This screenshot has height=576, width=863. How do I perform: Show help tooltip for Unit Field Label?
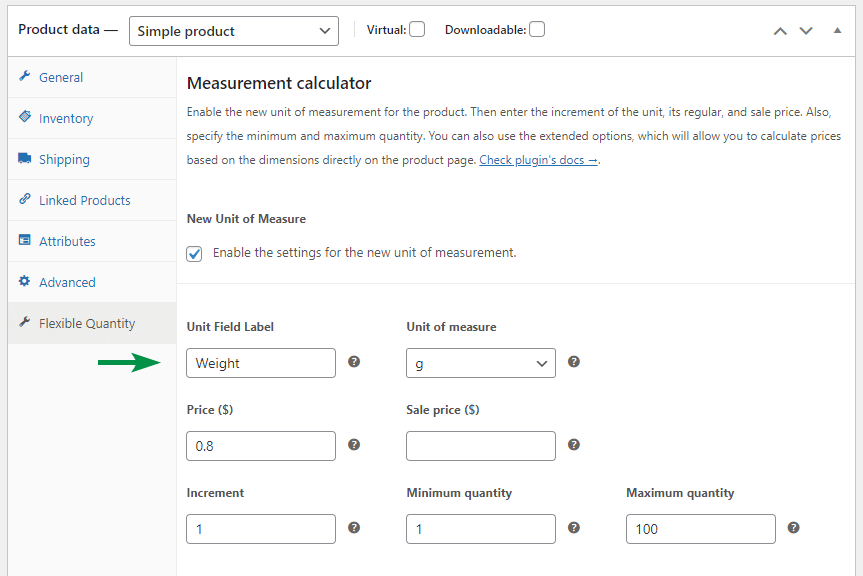click(x=354, y=361)
